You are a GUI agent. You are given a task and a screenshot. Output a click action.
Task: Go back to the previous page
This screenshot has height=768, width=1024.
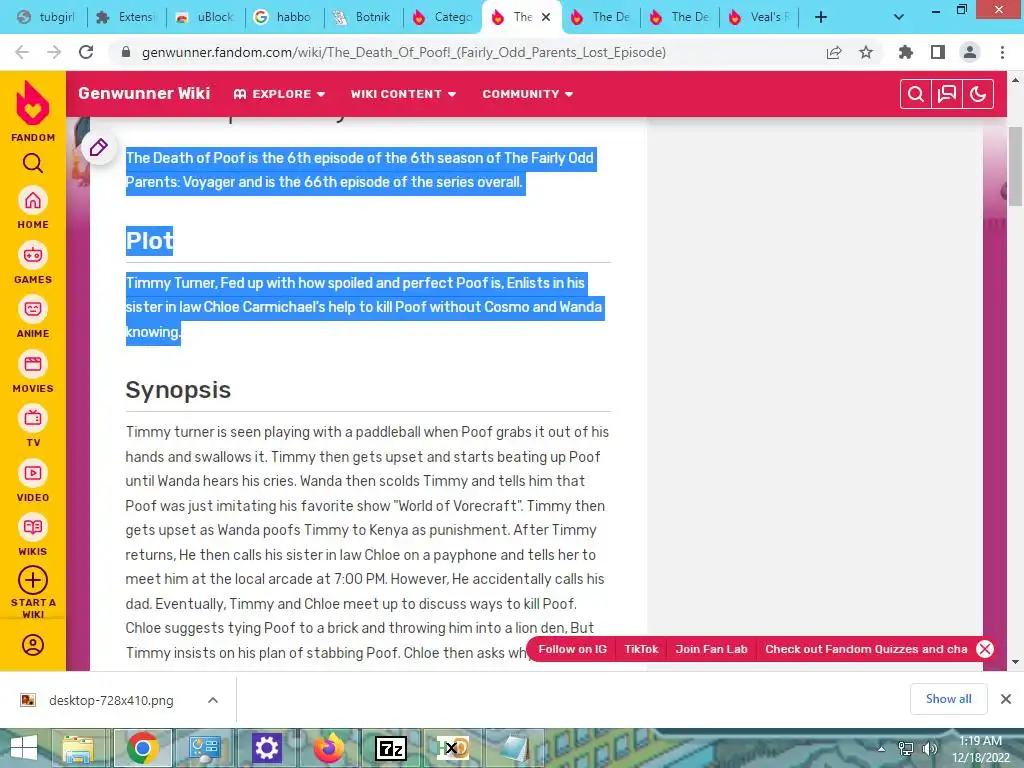pos(22,52)
